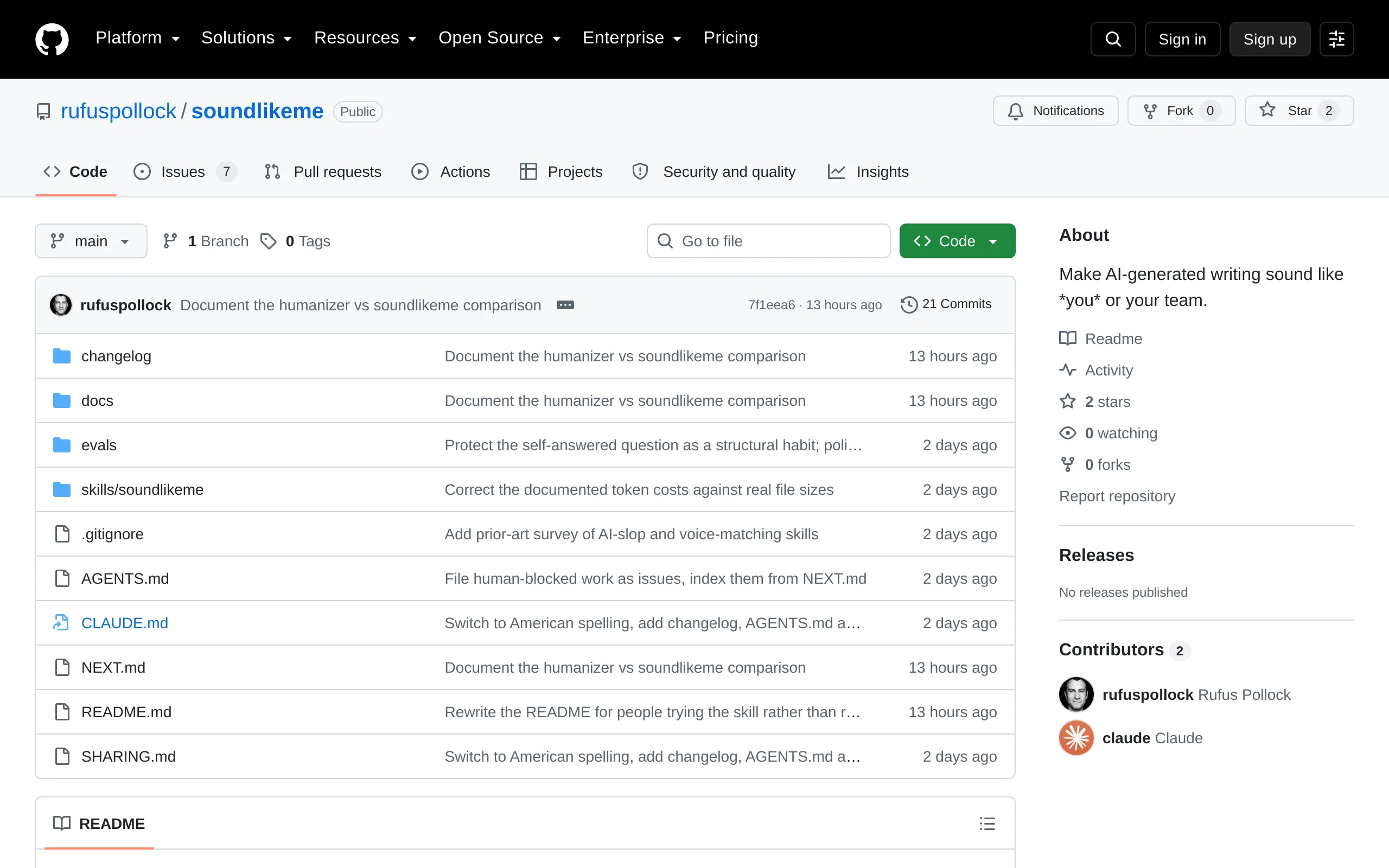Expand the Platform menu
The height and width of the screenshot is (868, 1389).
138,38
